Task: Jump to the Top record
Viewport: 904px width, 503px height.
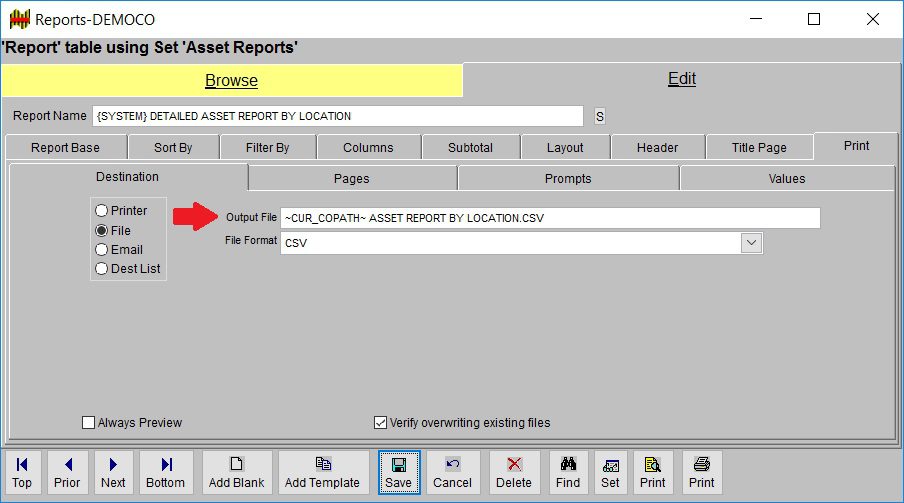Action: coord(22,472)
